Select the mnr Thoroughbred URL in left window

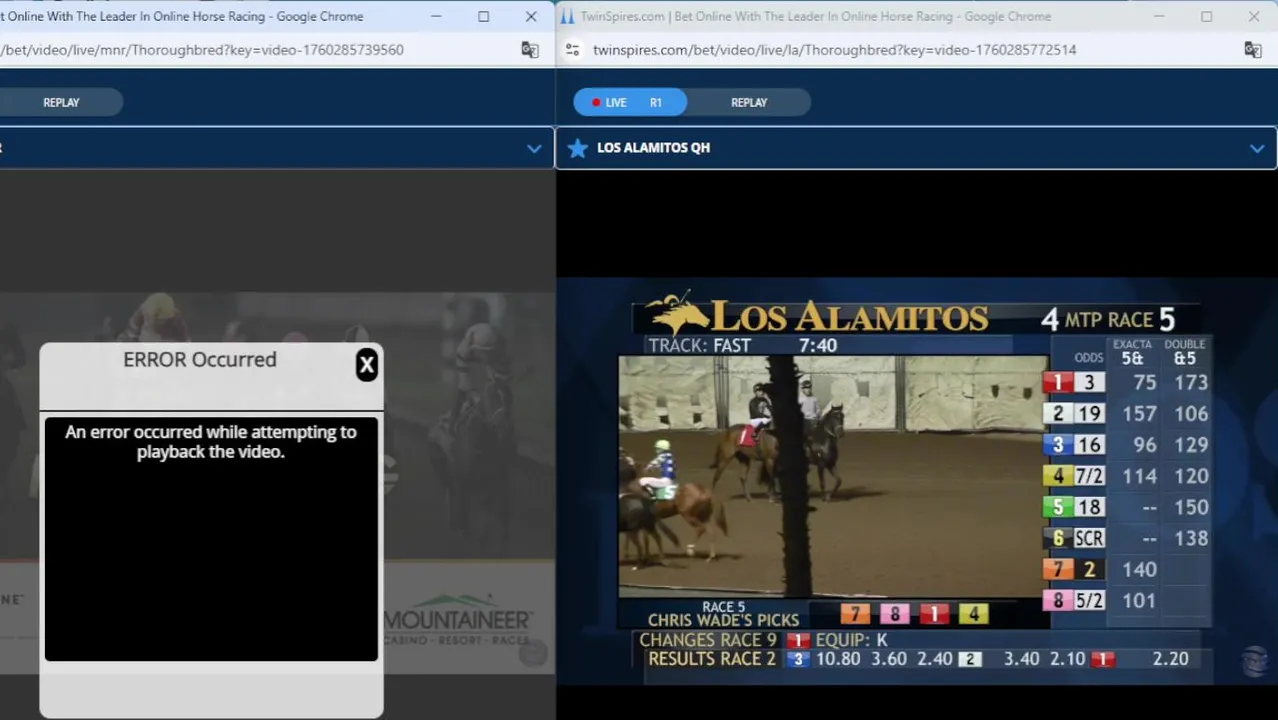click(202, 49)
